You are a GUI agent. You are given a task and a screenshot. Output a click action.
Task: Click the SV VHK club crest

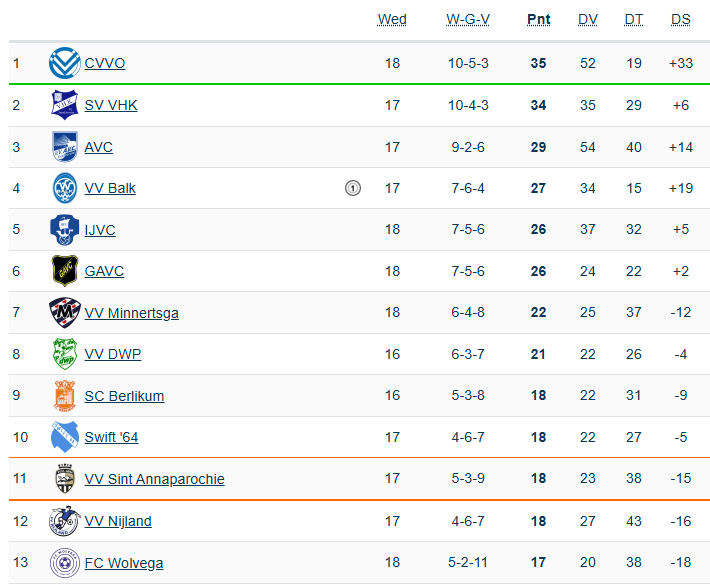(65, 105)
